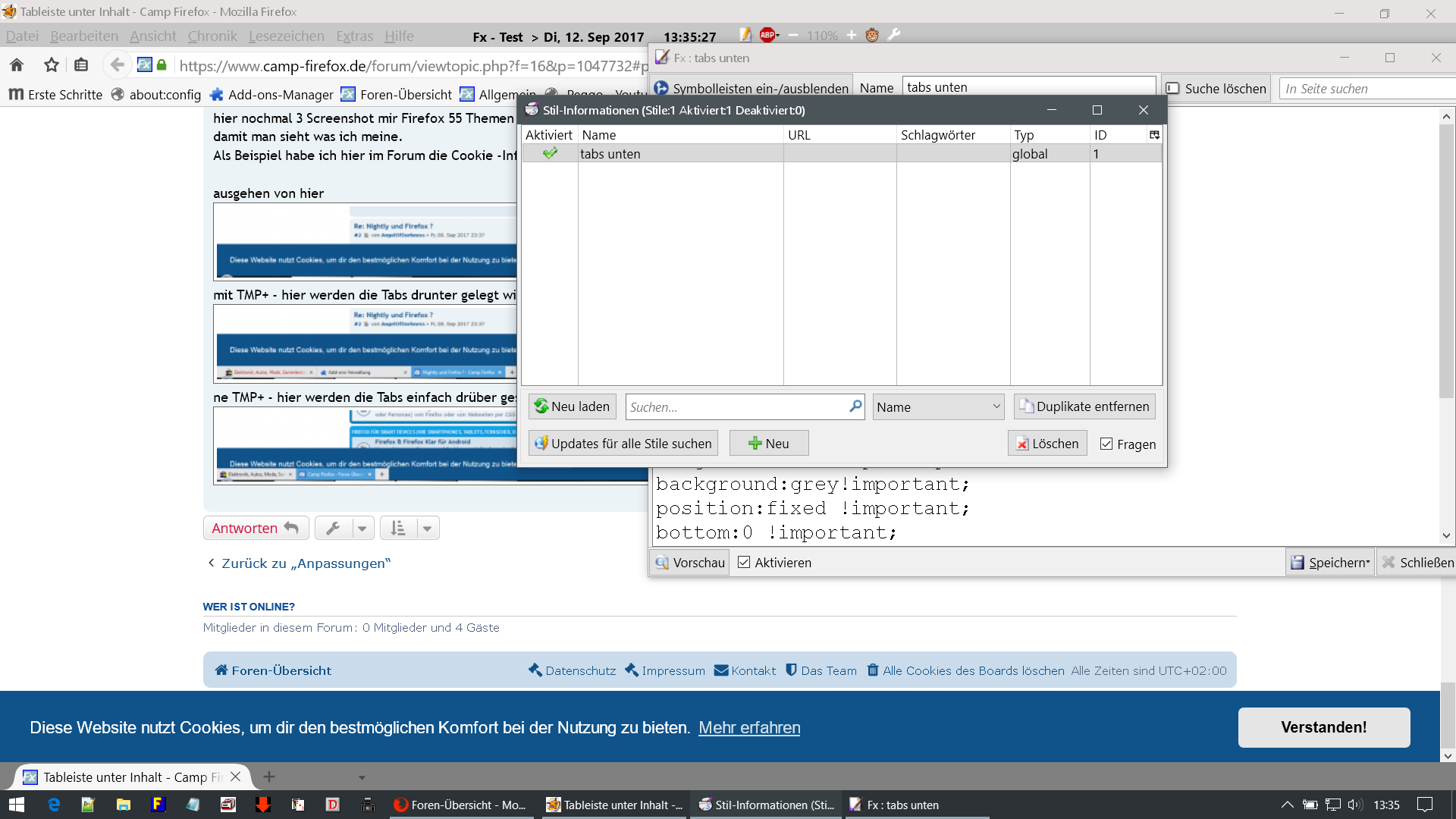
Task: Click the wrench icon in menu bar
Action: click(893, 35)
